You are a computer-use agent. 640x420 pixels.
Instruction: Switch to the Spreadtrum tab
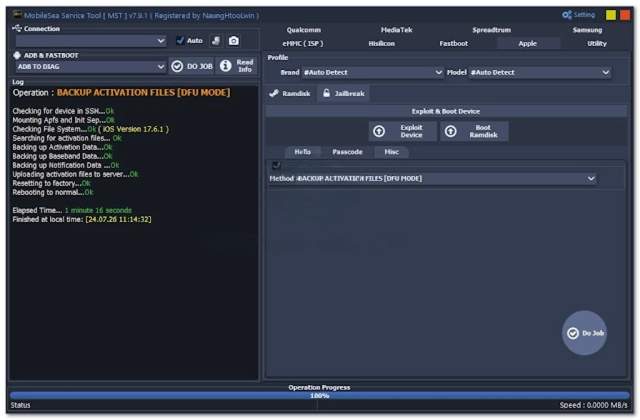point(491,30)
